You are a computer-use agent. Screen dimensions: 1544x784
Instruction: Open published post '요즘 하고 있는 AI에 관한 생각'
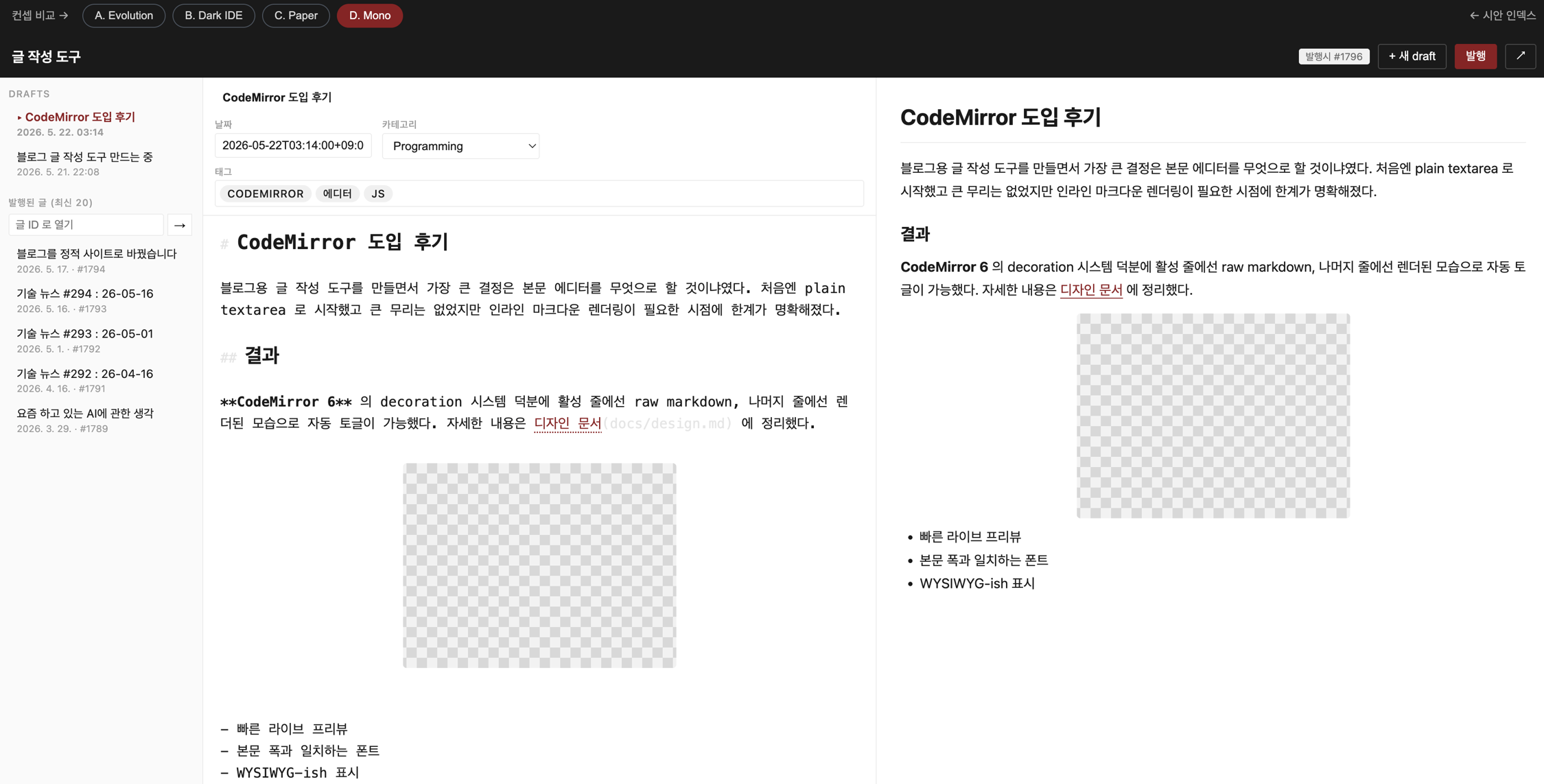(x=101, y=420)
